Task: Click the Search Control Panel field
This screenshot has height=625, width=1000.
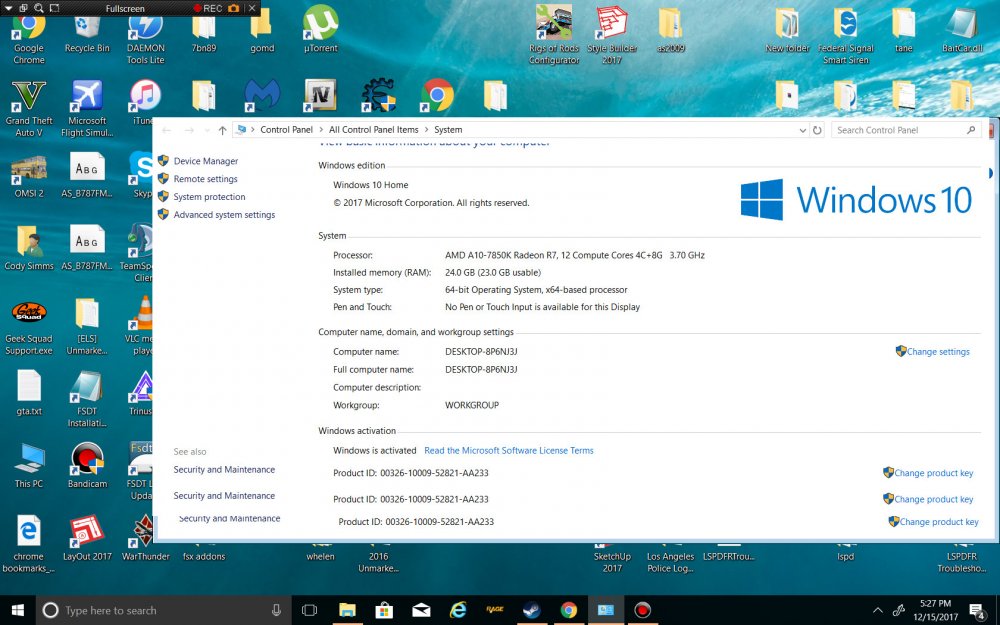Action: [906, 130]
